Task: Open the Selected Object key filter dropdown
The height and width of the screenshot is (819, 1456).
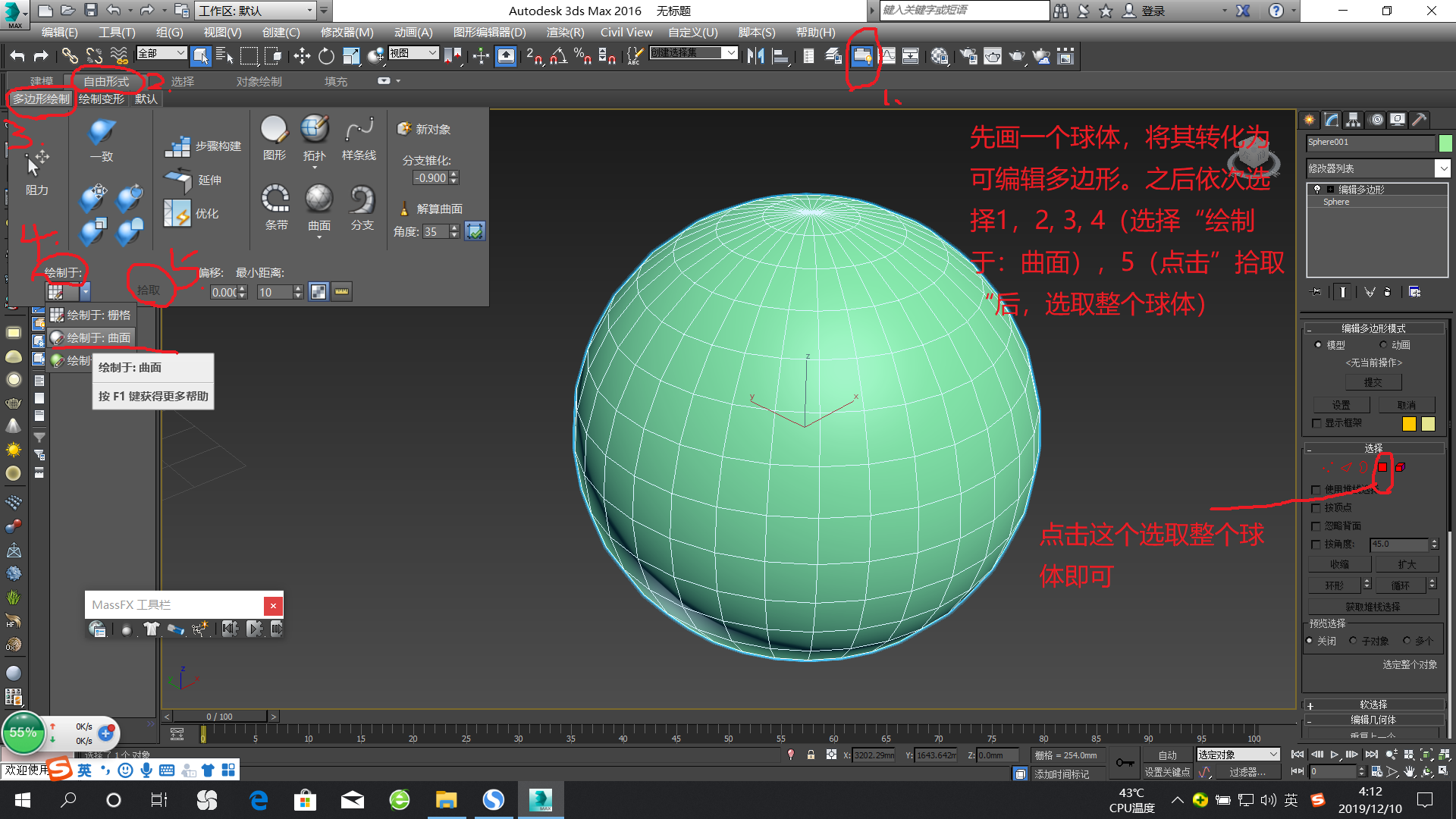Action: 1238,755
